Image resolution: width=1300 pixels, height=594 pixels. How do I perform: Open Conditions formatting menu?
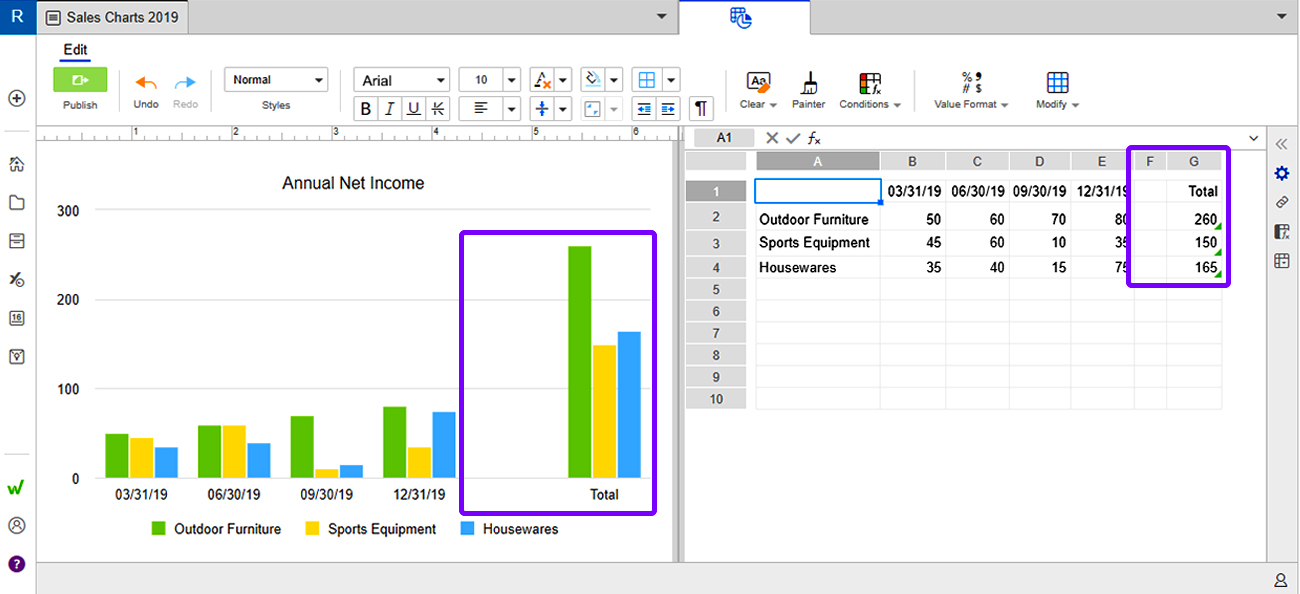point(870,90)
